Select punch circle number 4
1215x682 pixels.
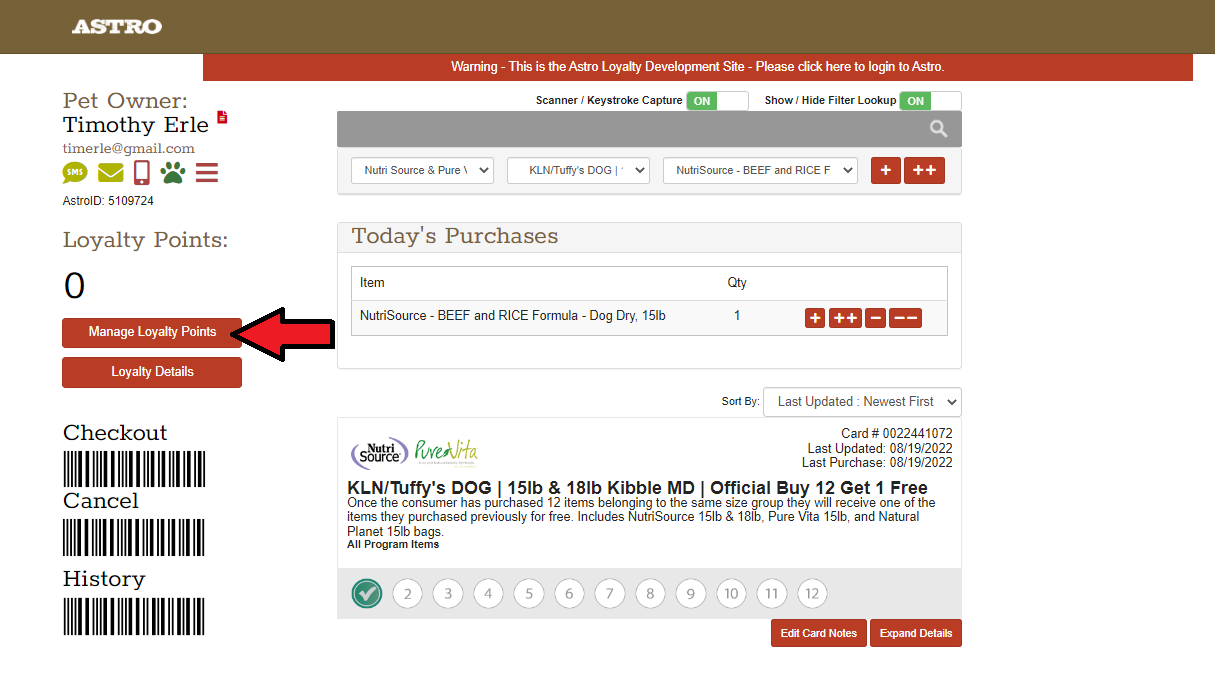488,594
